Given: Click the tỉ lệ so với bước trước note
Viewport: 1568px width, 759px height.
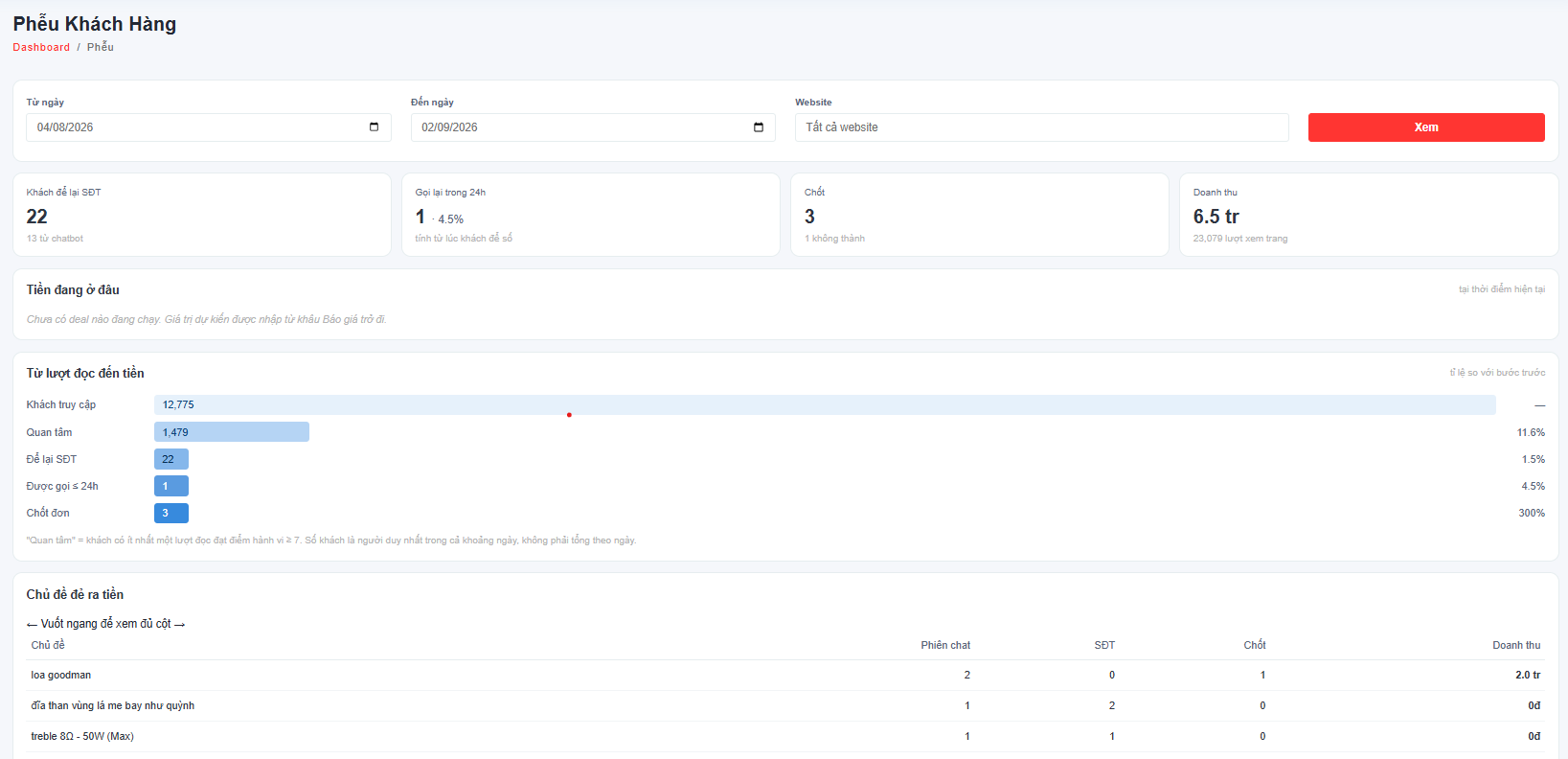Looking at the screenshot, I should point(1497,373).
